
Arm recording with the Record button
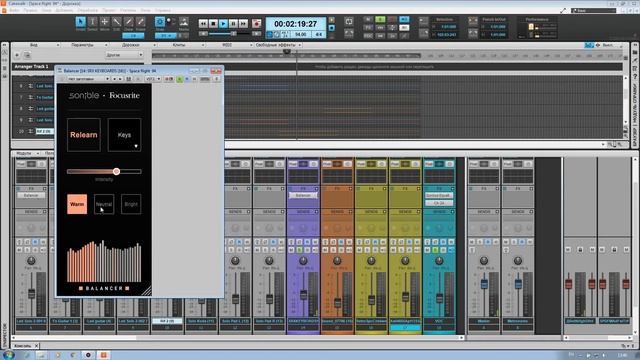point(256,24)
